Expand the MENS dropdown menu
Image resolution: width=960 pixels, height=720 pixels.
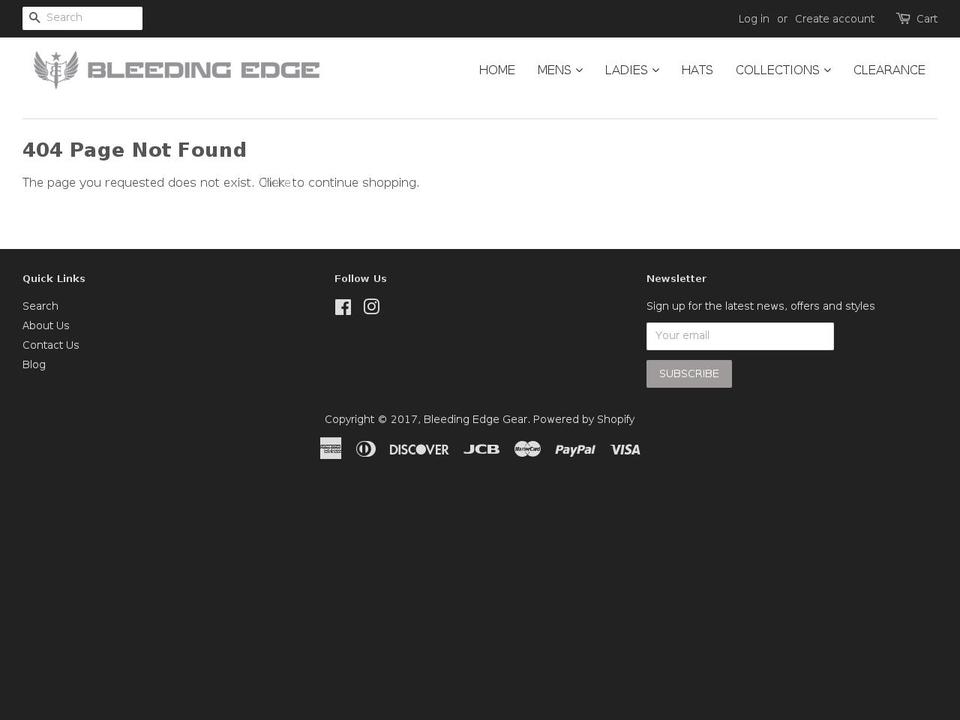point(560,70)
